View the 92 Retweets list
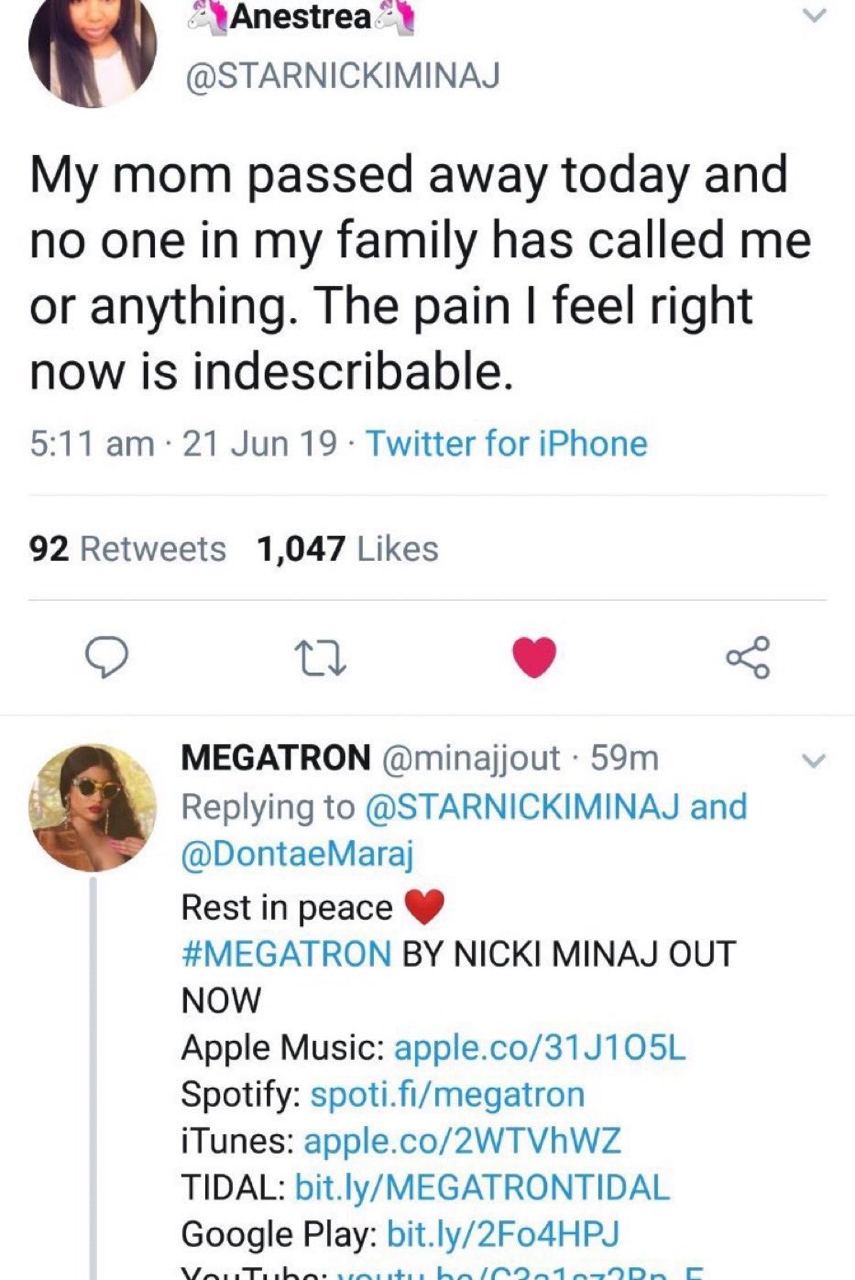The height and width of the screenshot is (1280, 855). click(x=129, y=549)
